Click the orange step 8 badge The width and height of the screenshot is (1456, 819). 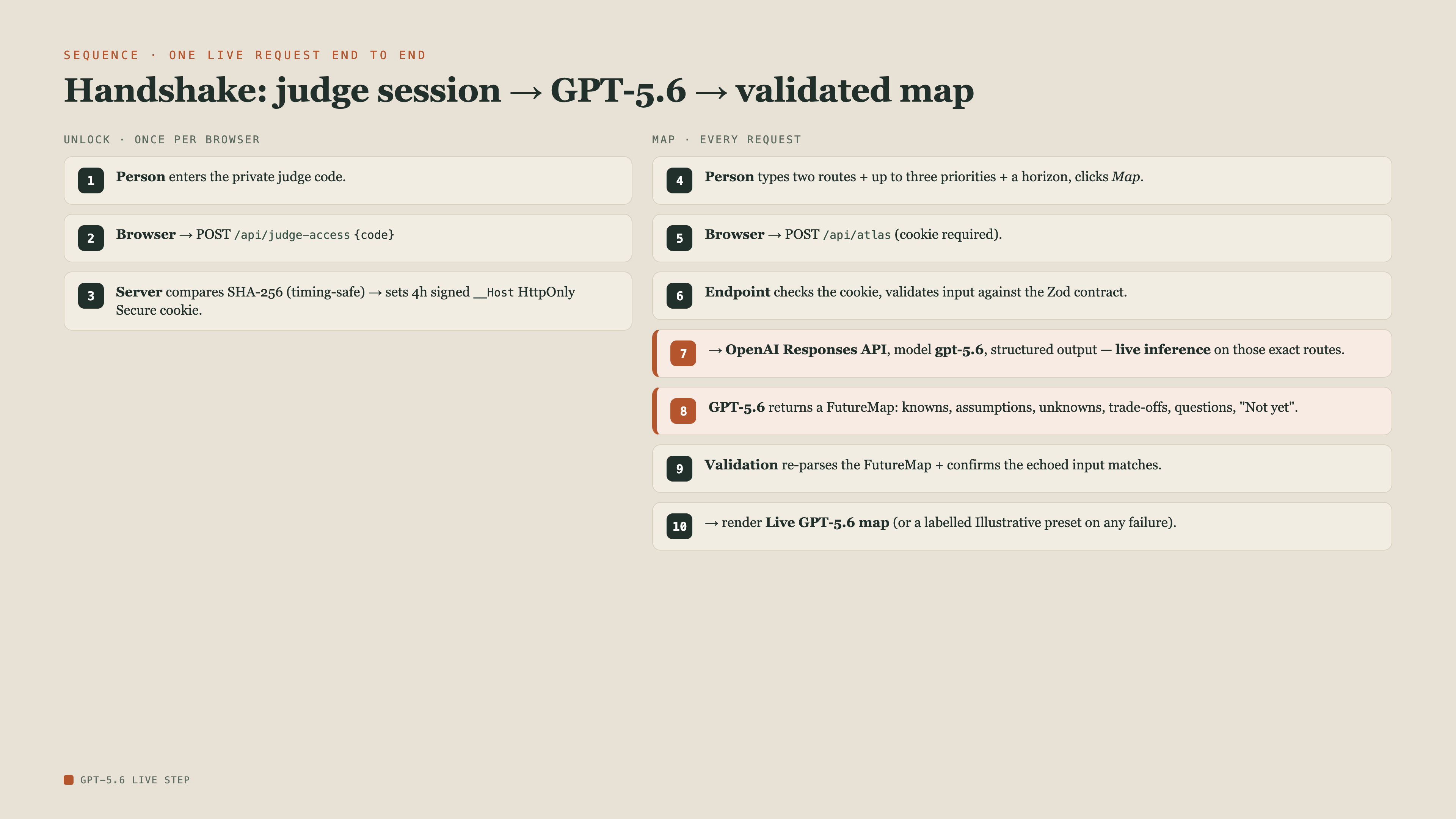(x=683, y=411)
